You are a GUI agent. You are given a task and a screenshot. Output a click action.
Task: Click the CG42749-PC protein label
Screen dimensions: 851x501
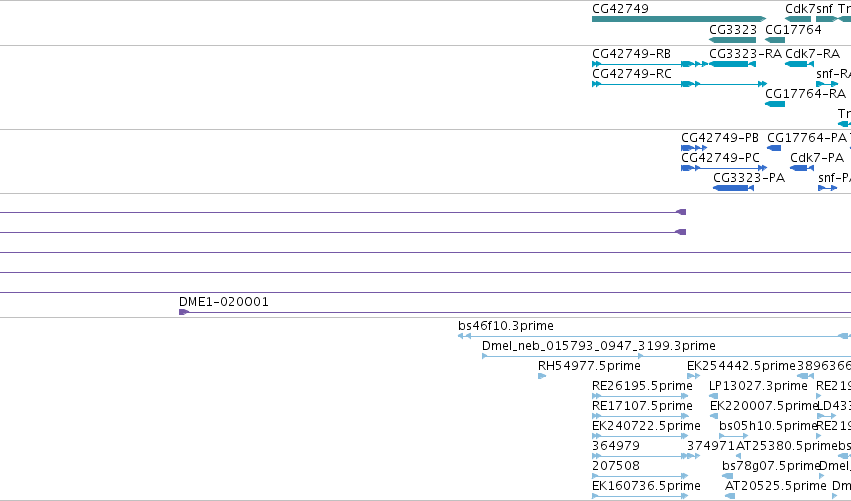[720, 158]
